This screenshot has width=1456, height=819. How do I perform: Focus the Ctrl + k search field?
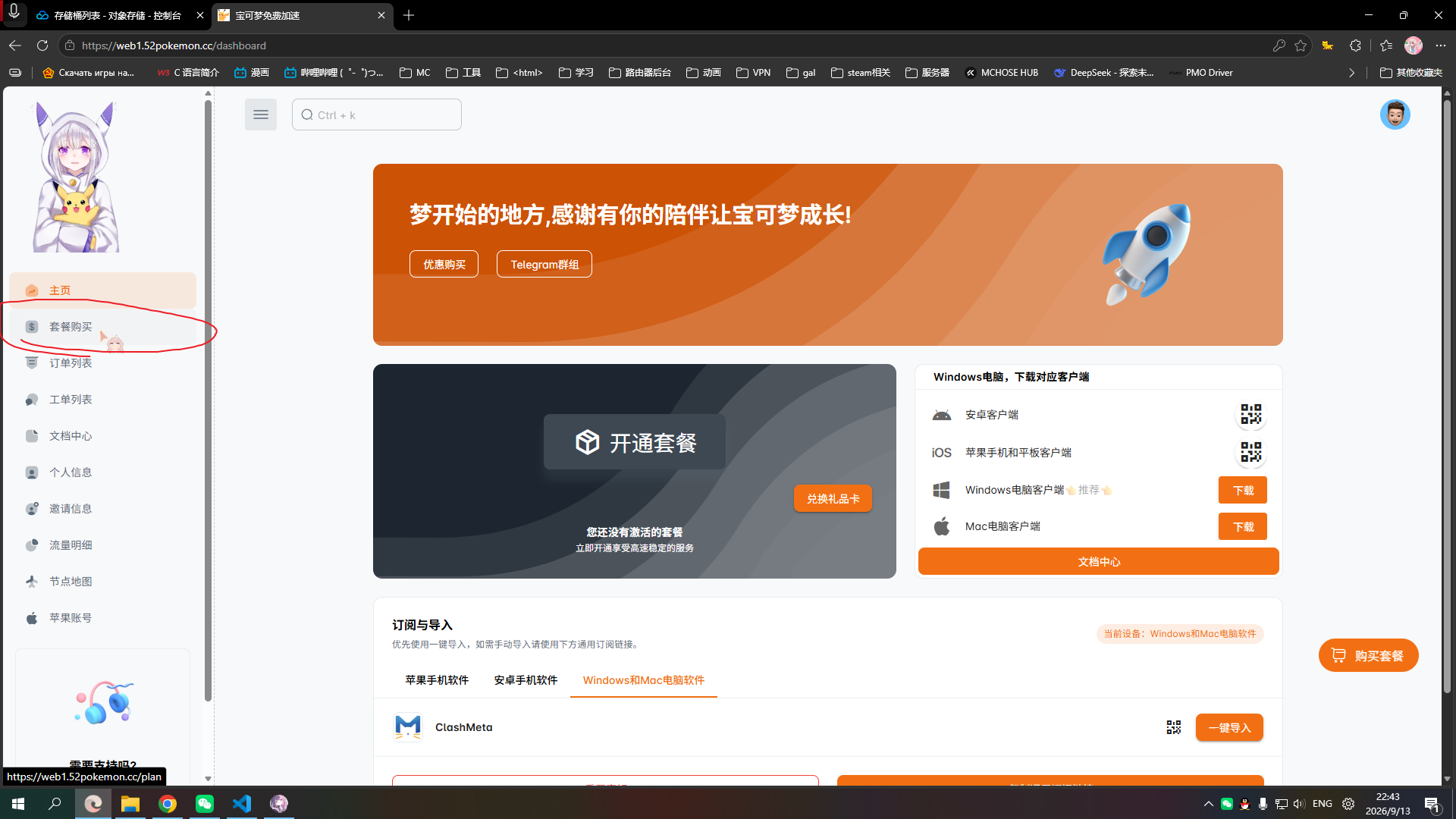377,115
